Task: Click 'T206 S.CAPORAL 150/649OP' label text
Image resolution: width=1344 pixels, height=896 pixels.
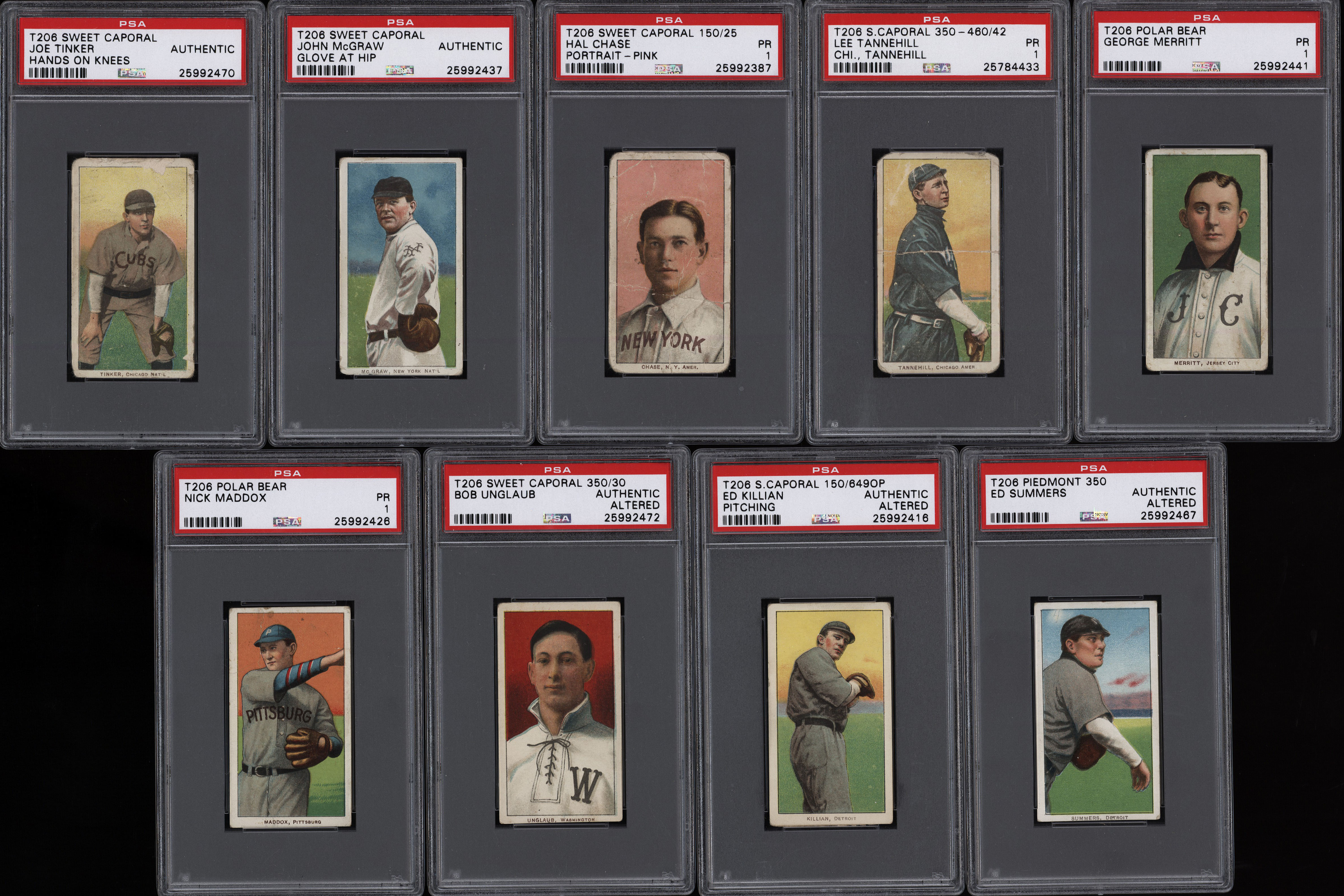Action: point(804,484)
